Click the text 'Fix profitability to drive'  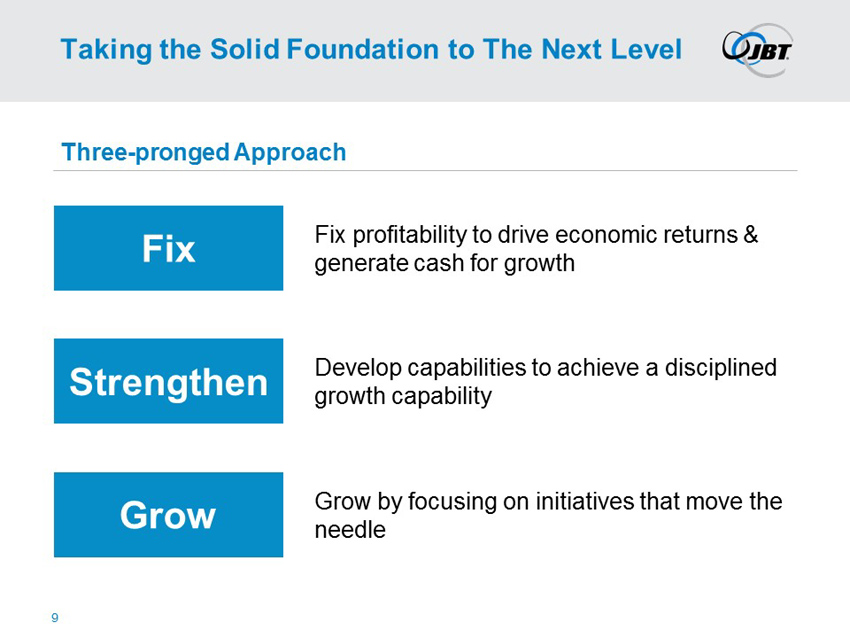[415, 235]
